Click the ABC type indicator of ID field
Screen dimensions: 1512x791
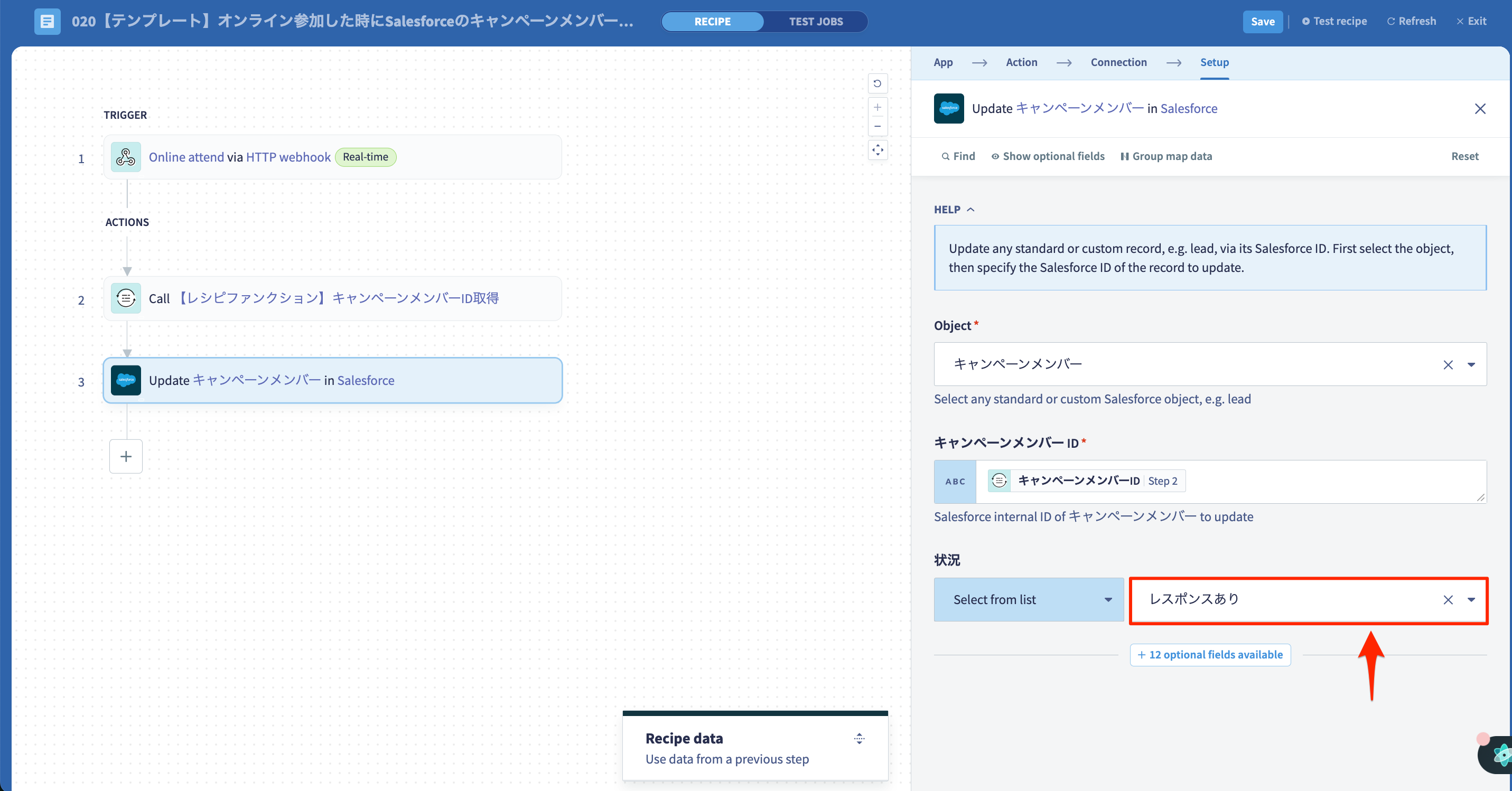point(955,482)
